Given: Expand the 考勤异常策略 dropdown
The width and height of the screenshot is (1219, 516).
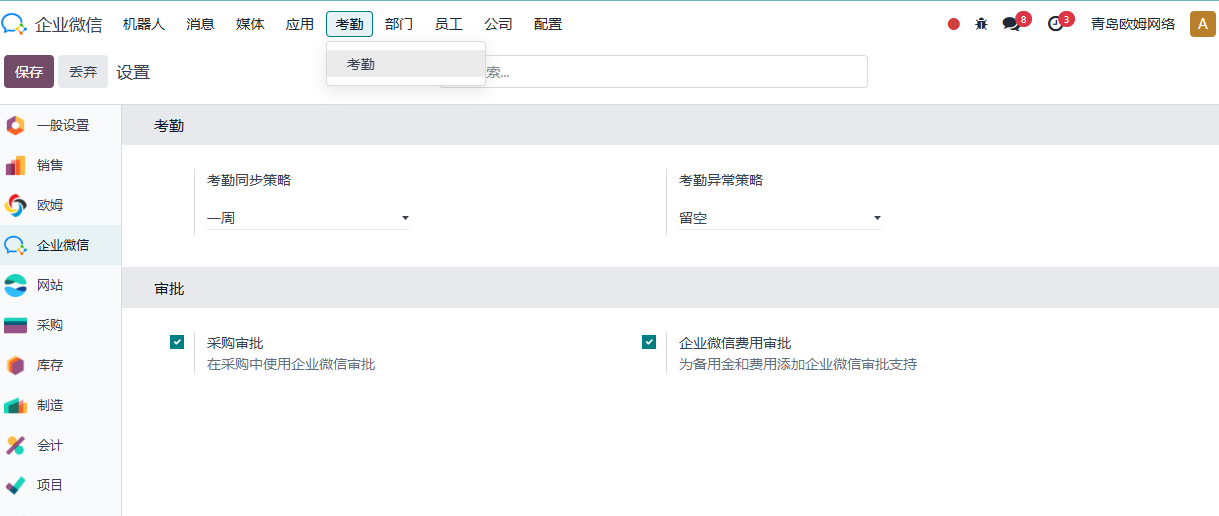Looking at the screenshot, I should [780, 217].
